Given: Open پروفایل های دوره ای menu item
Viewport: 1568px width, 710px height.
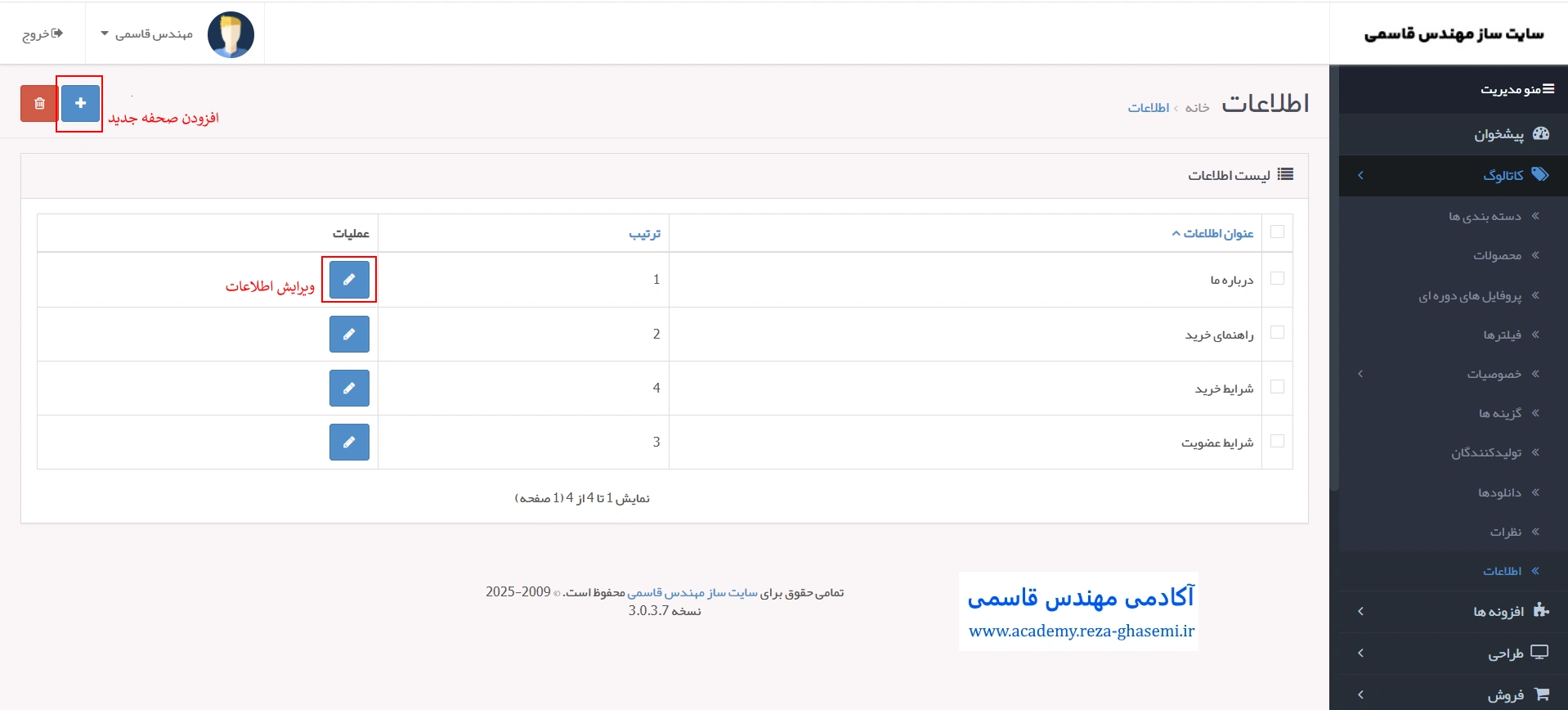Looking at the screenshot, I should 1454,295.
